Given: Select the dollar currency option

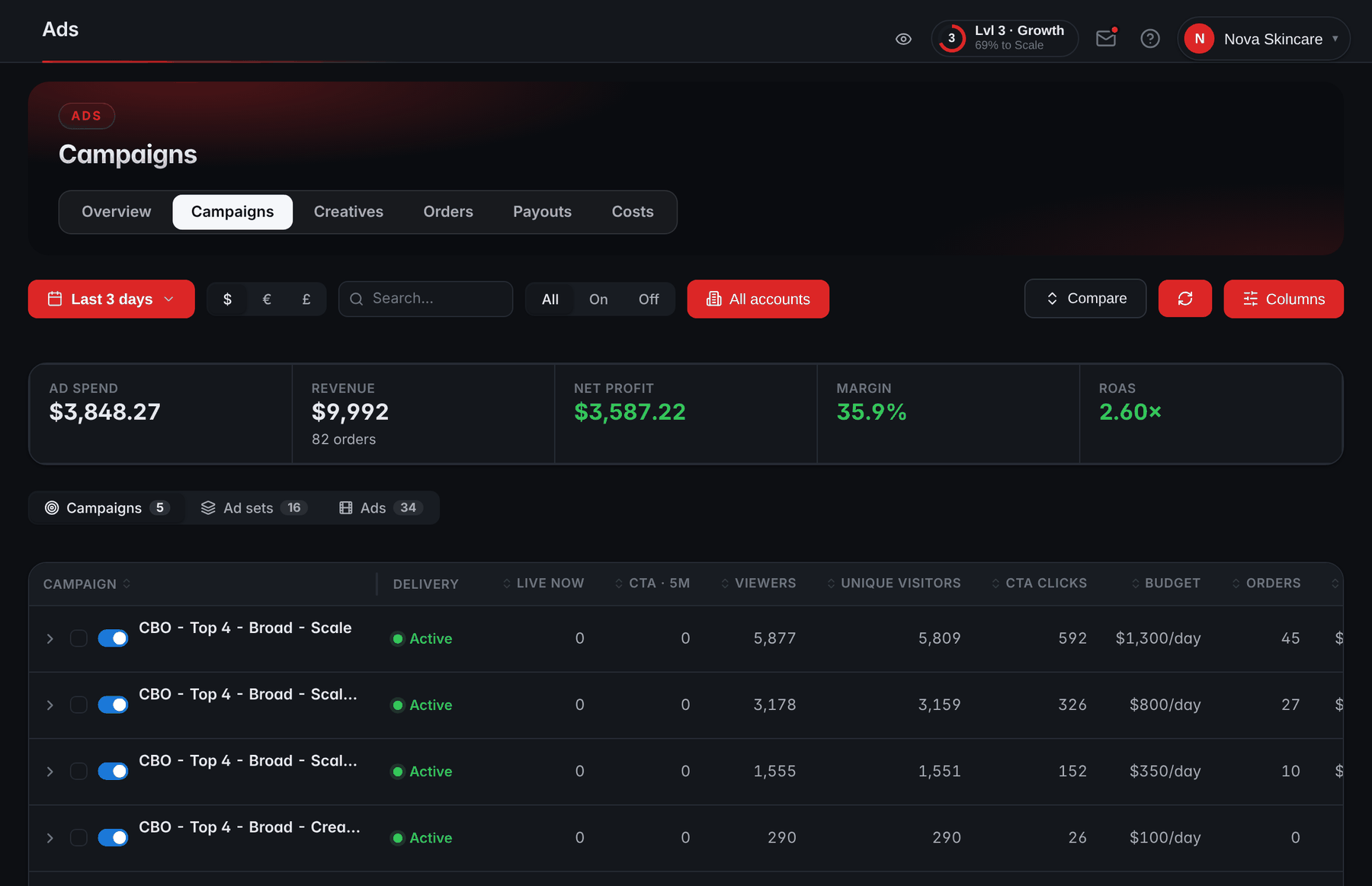Looking at the screenshot, I should coord(227,299).
